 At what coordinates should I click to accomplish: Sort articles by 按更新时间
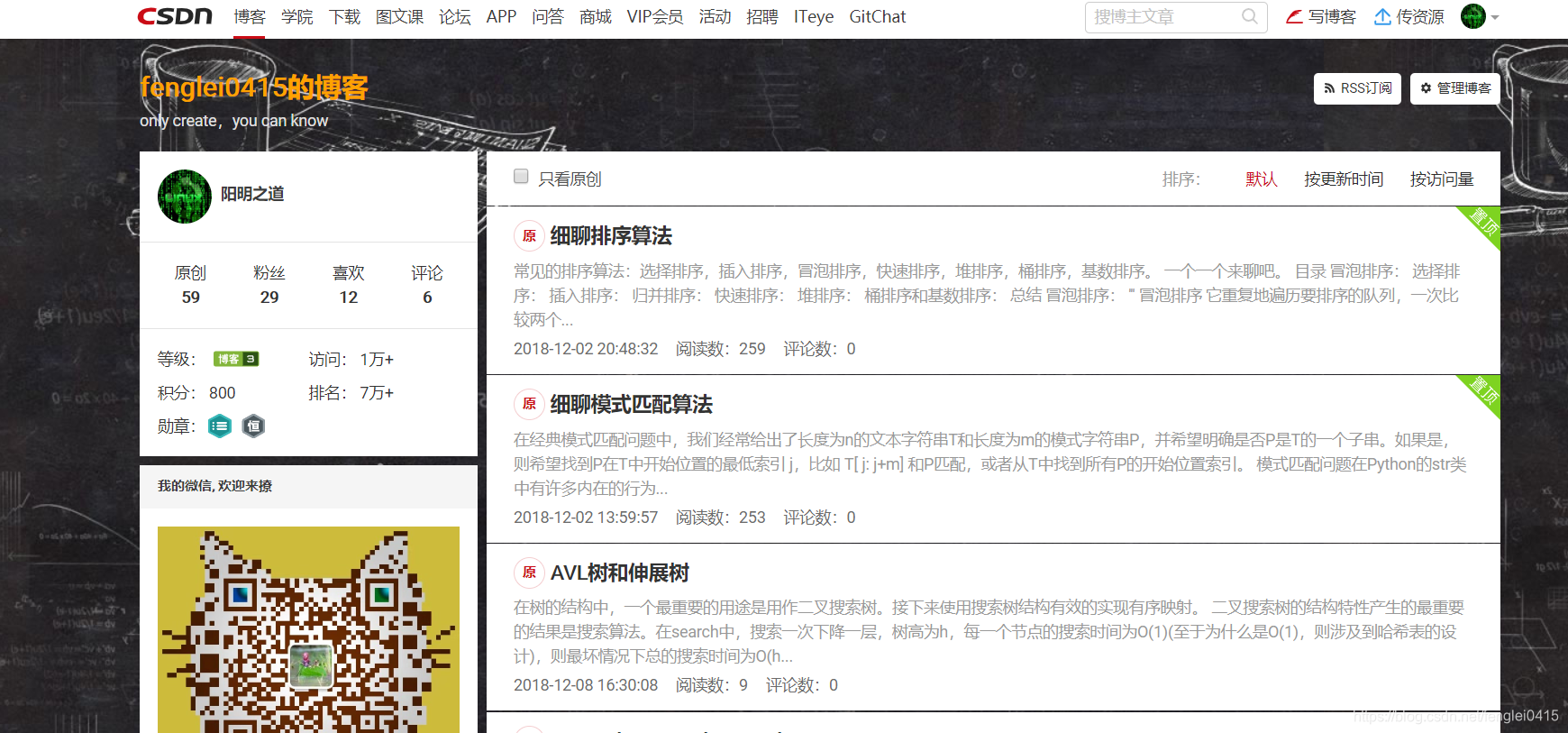click(x=1344, y=179)
